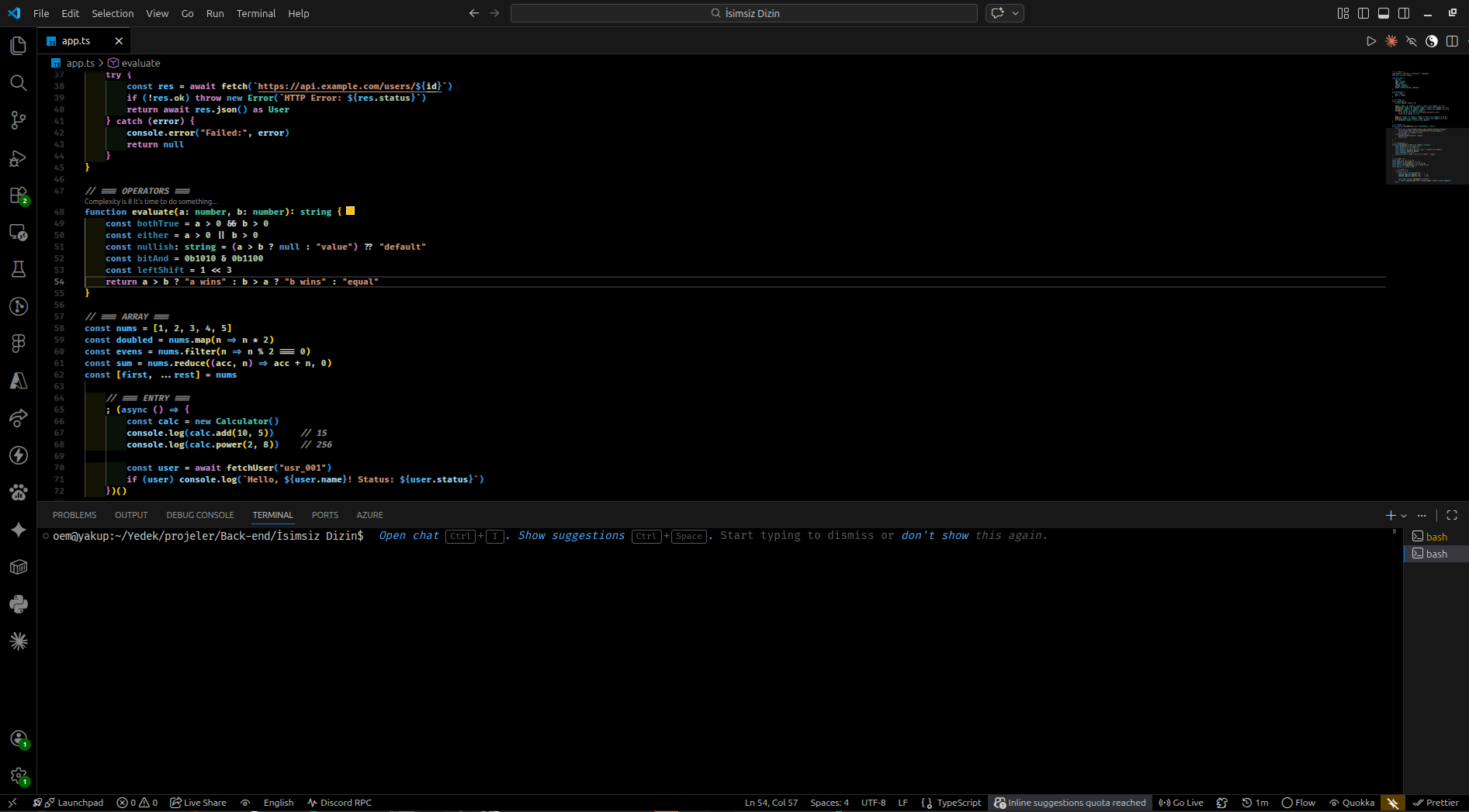Open the Explorer view in activity bar
This screenshot has height=812, width=1469.
19,46
